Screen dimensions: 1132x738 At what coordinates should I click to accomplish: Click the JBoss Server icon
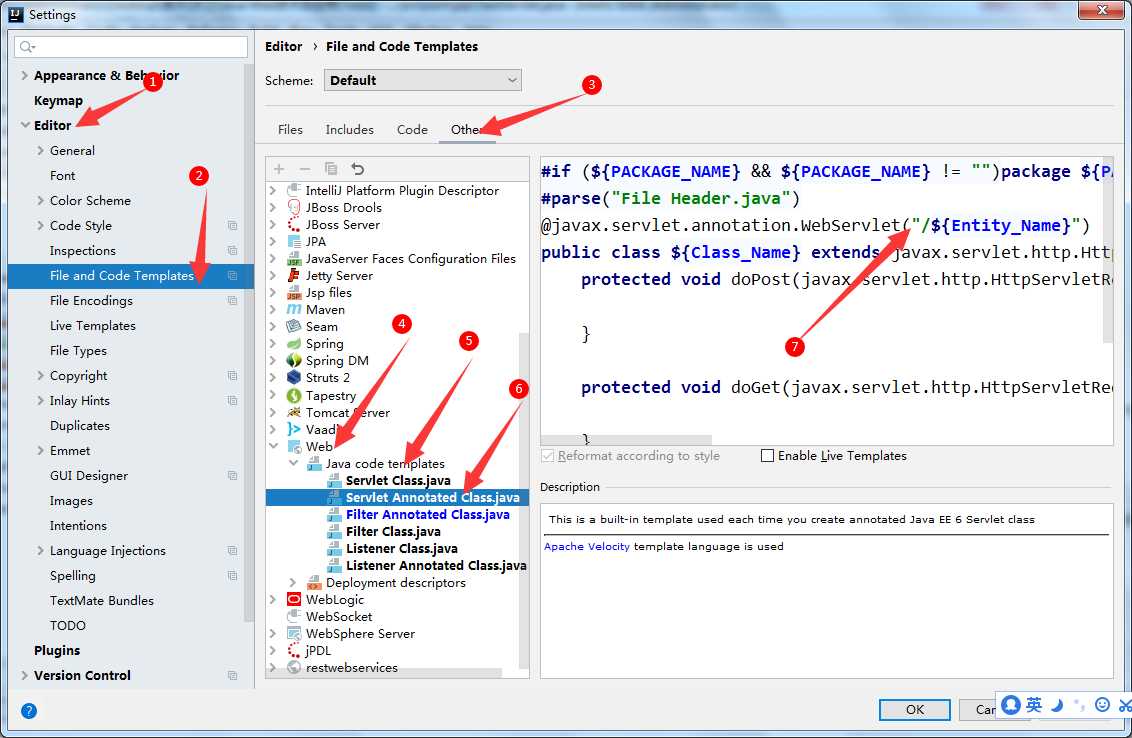[294, 225]
